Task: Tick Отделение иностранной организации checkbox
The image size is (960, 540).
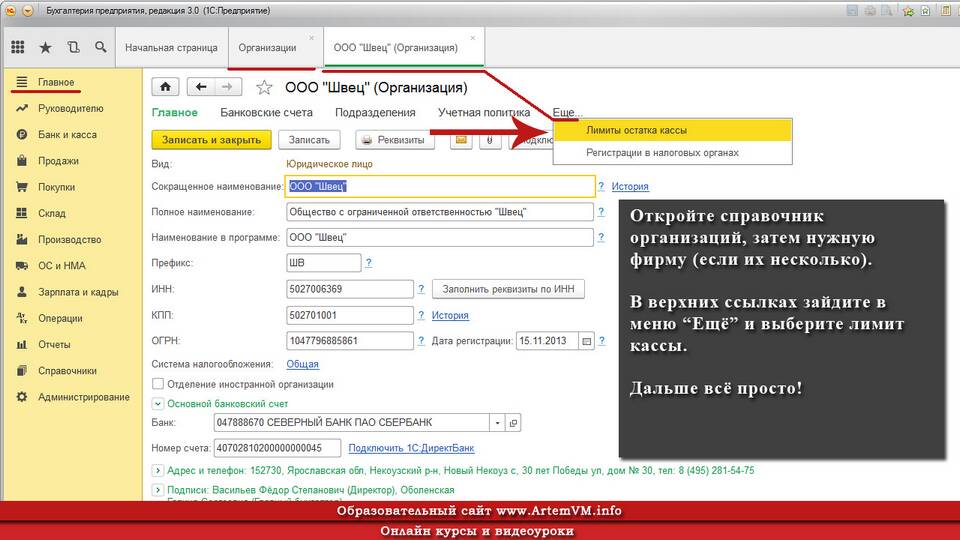Action: [x=158, y=384]
